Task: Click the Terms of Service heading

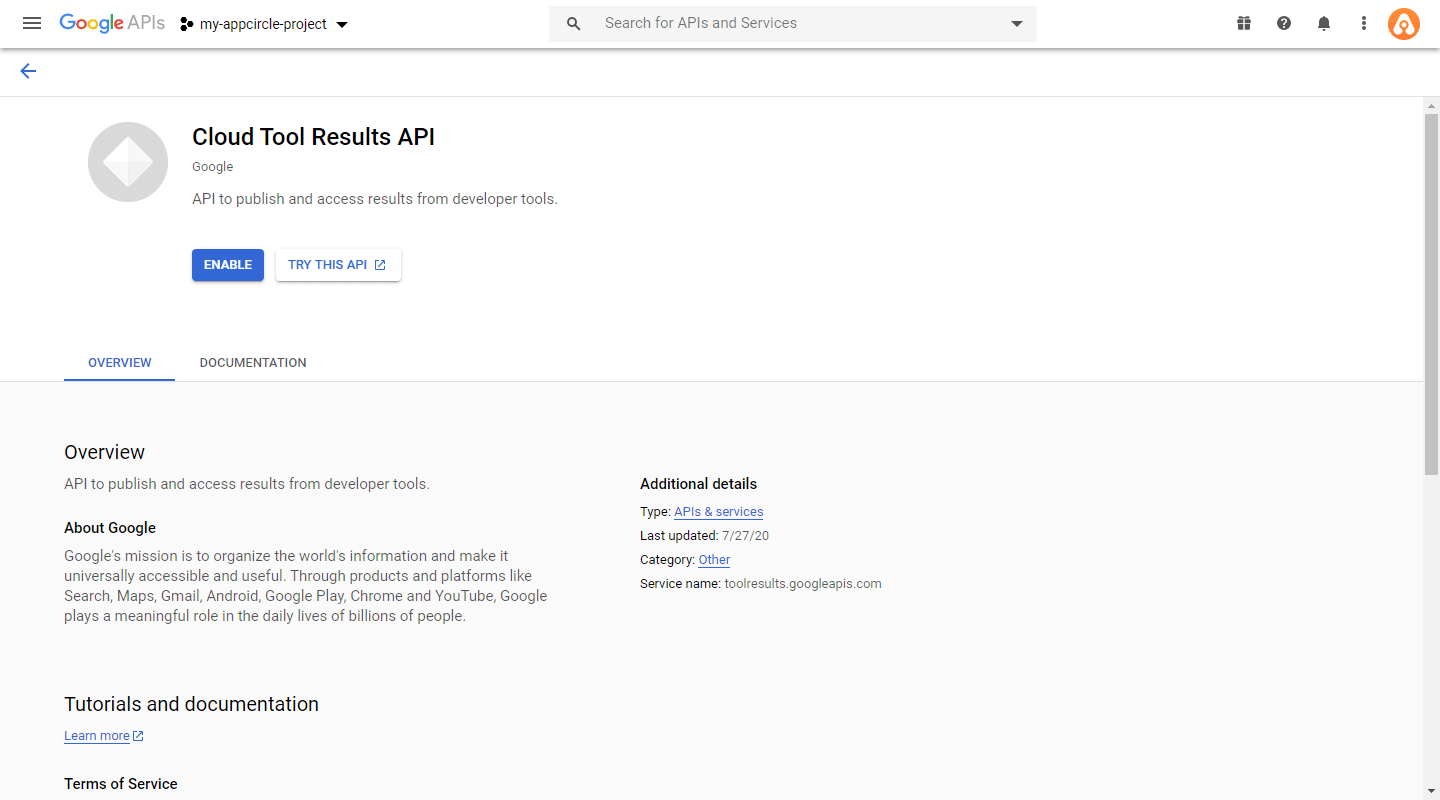Action: (121, 784)
